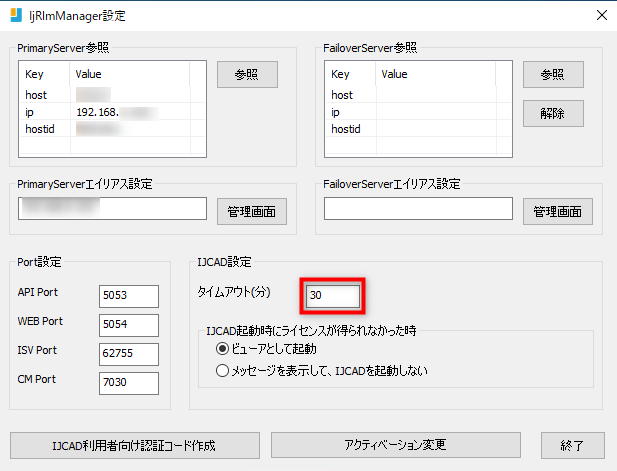The width and height of the screenshot is (617, 471).
Task: Click 参照 button for PrimaryServer
Action: tap(247, 74)
